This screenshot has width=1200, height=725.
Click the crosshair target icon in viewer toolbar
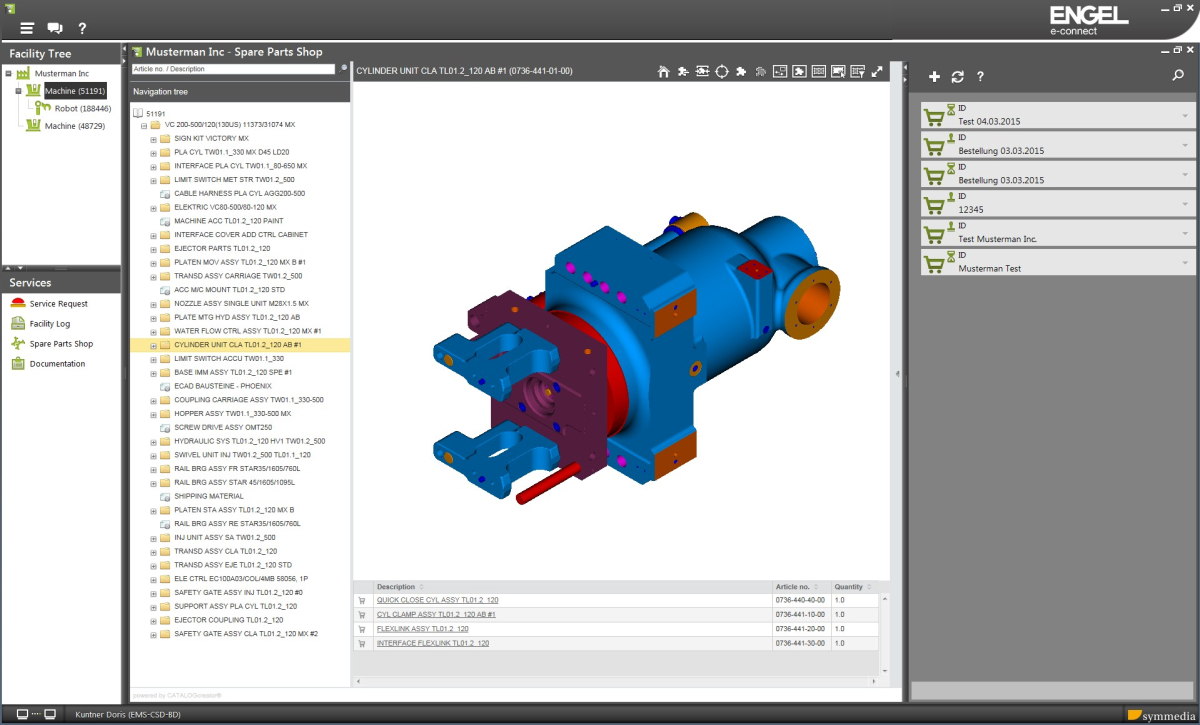click(721, 71)
